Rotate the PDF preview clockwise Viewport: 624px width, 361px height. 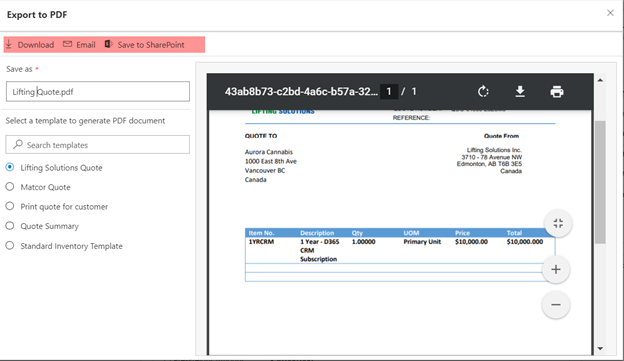tap(483, 92)
